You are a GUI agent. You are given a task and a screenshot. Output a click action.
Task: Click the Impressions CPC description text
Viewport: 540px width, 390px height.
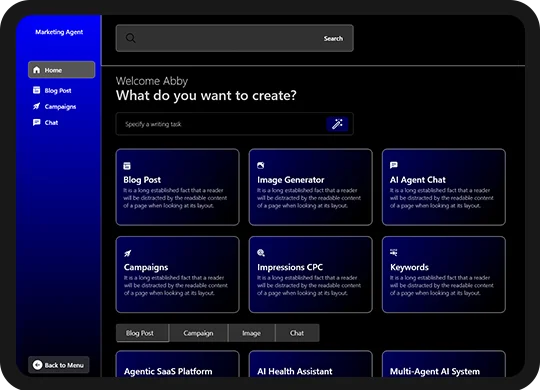pyautogui.click(x=309, y=285)
